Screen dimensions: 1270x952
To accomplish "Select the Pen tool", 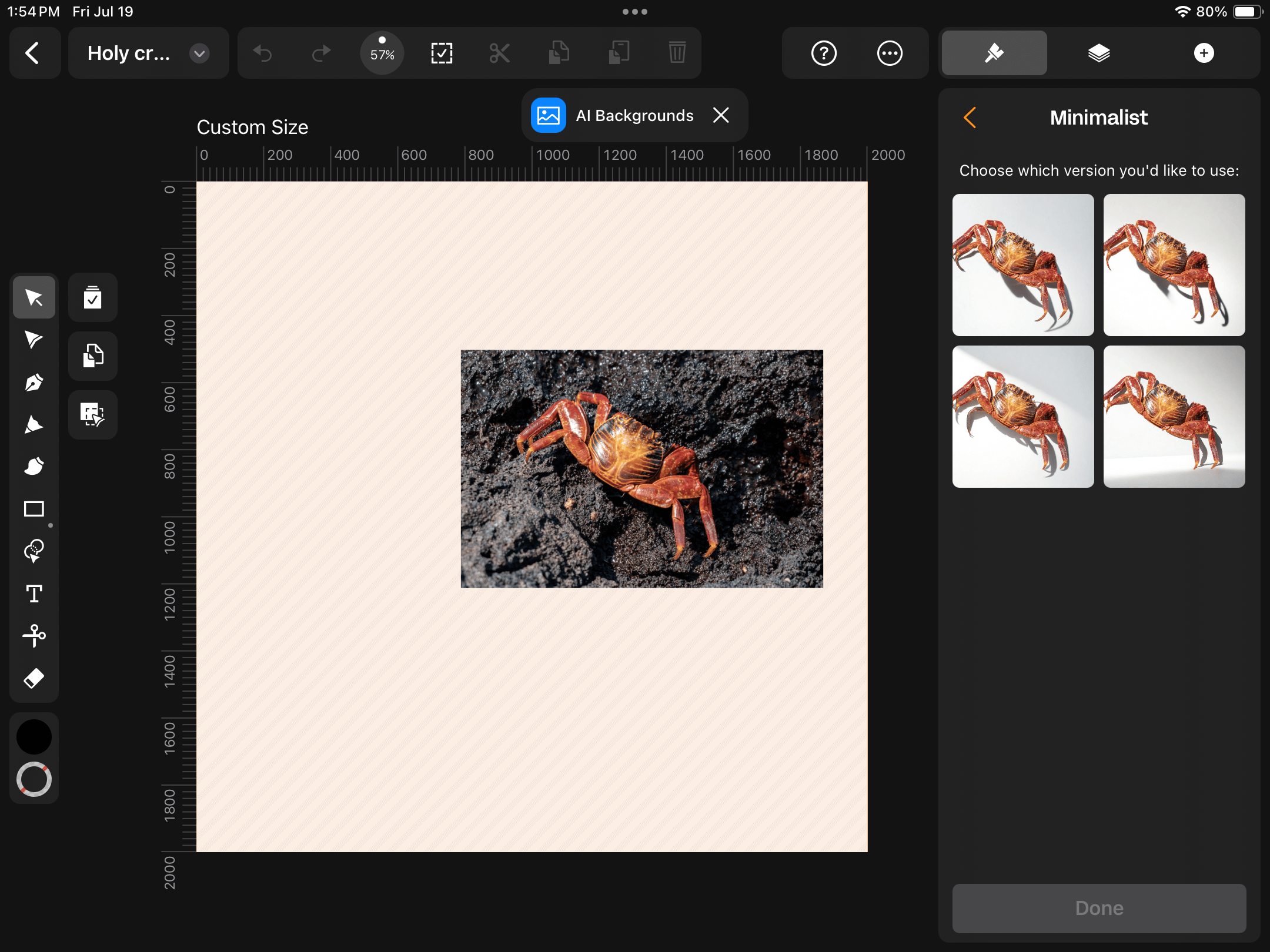I will [x=34, y=383].
